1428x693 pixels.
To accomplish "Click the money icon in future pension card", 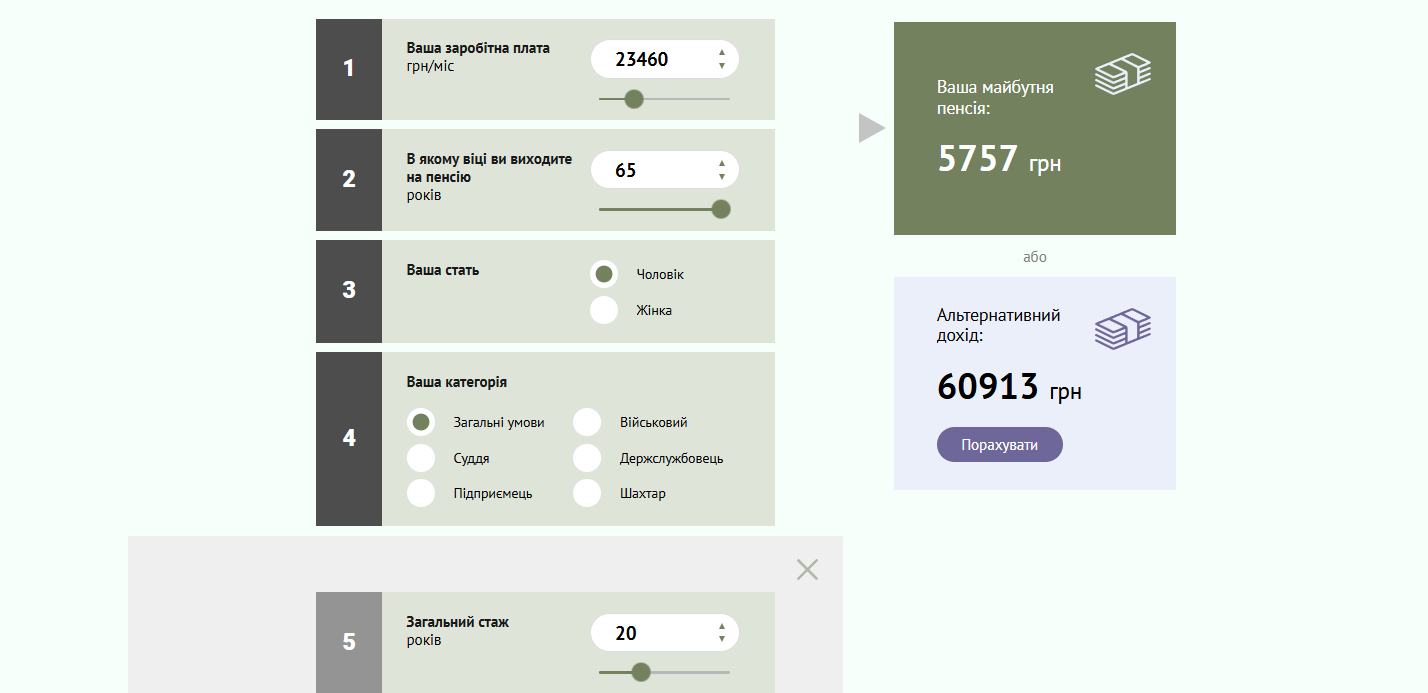I will tap(1122, 74).
